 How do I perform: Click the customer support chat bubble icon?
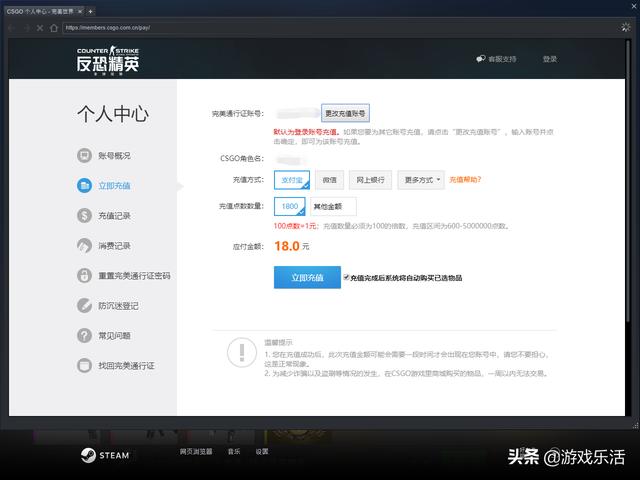click(x=480, y=59)
